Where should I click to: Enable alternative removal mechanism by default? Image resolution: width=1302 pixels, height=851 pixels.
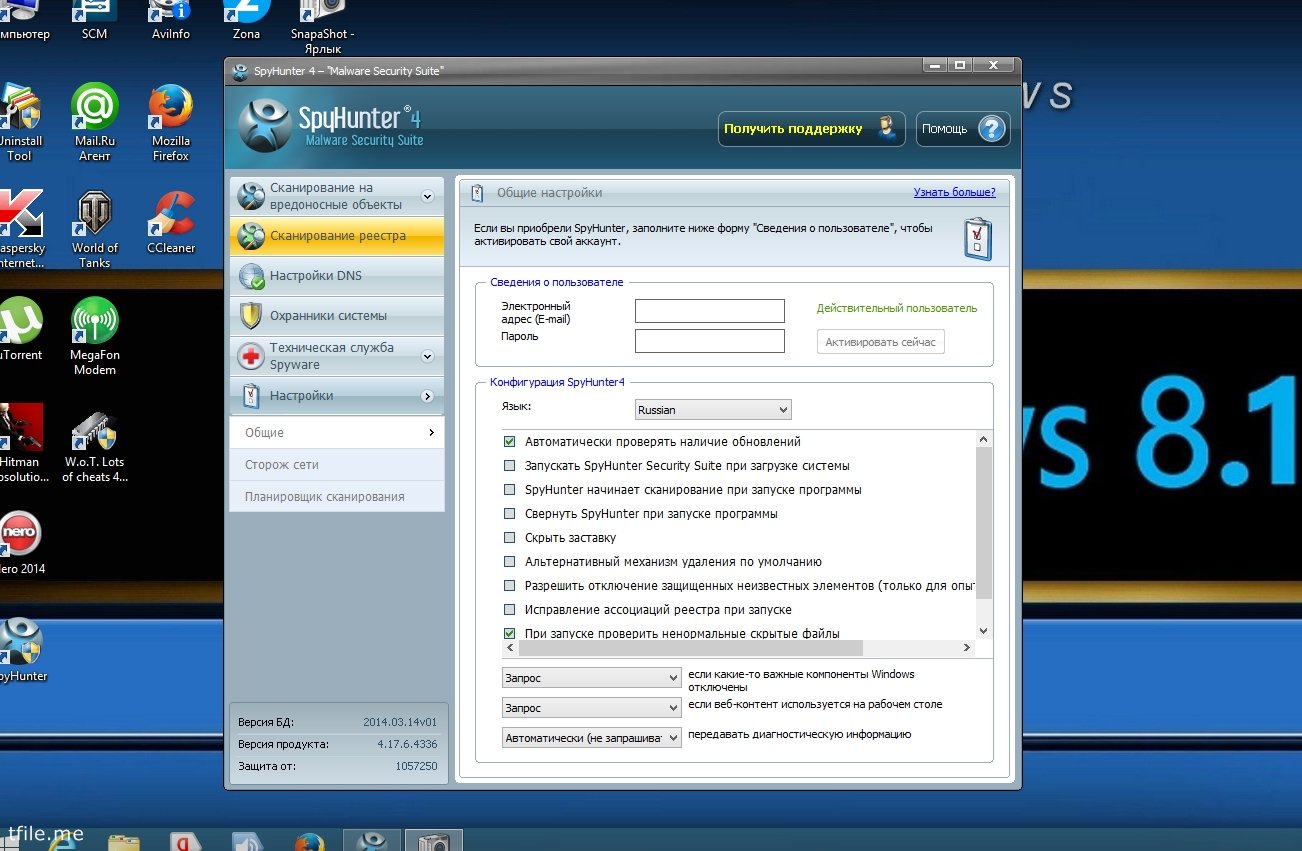[510, 562]
